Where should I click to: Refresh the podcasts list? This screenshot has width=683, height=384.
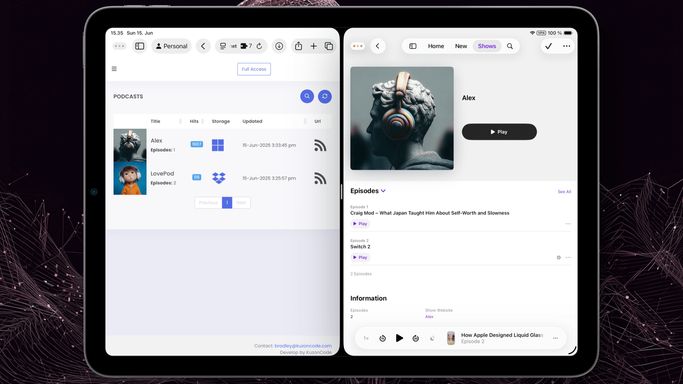(325, 96)
